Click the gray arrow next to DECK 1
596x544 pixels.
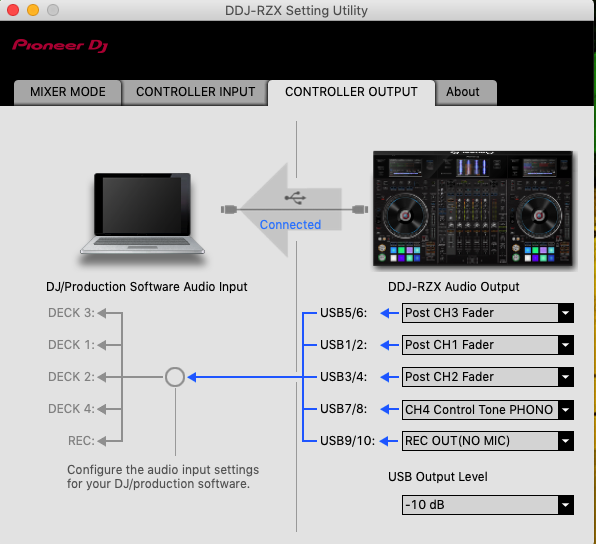(102, 345)
